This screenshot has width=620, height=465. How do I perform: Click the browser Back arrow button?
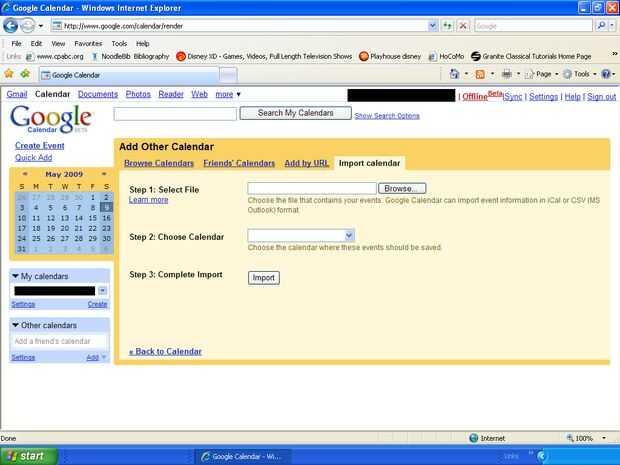click(x=10, y=26)
